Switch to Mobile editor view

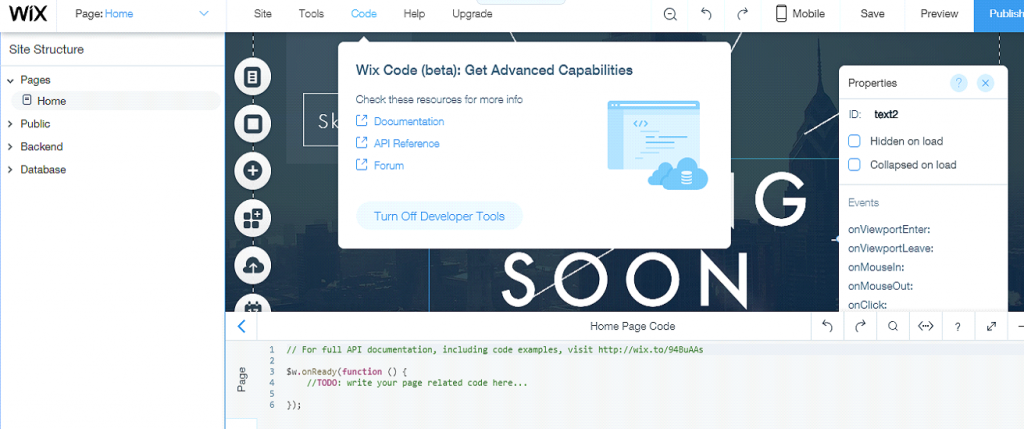tap(801, 14)
